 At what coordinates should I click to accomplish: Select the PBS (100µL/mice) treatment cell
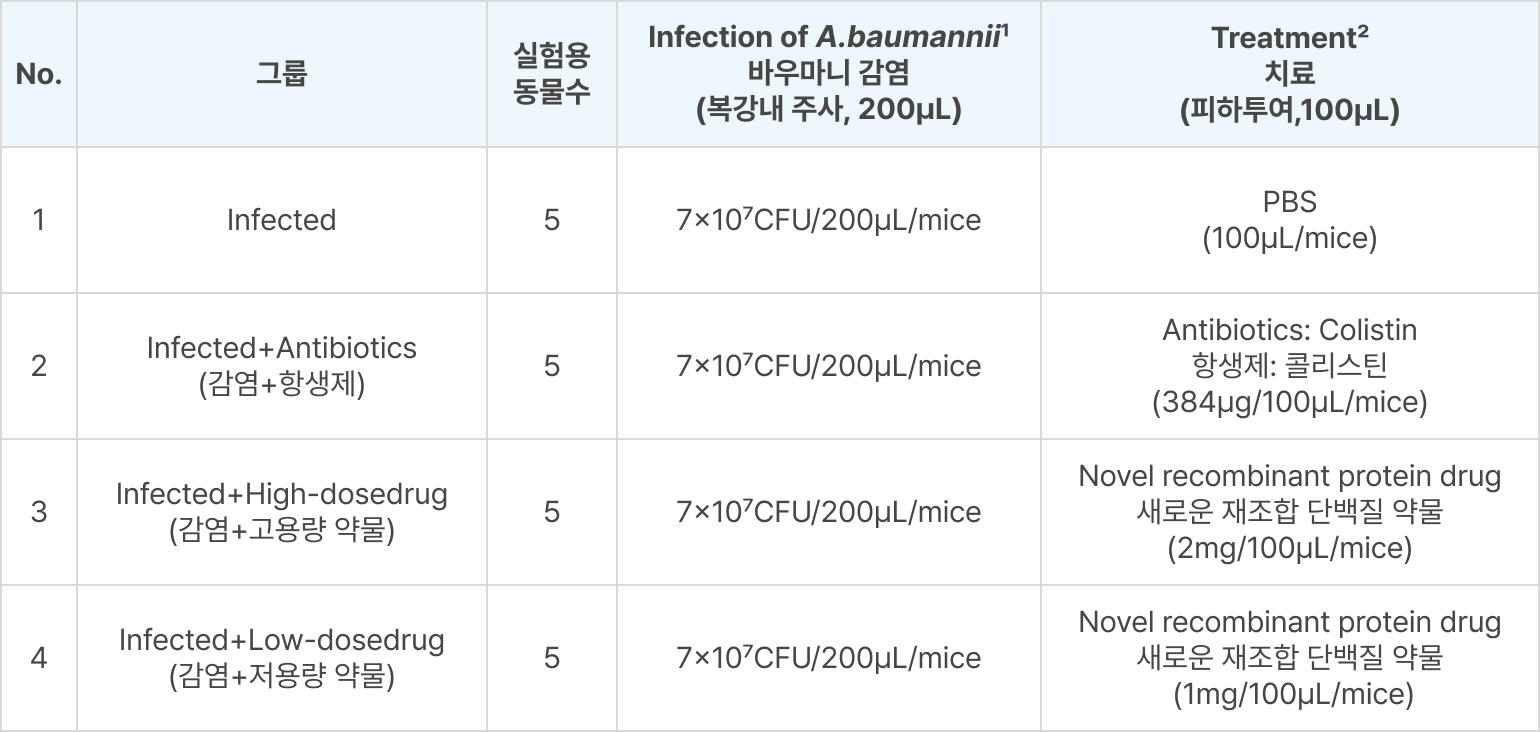click(1289, 220)
